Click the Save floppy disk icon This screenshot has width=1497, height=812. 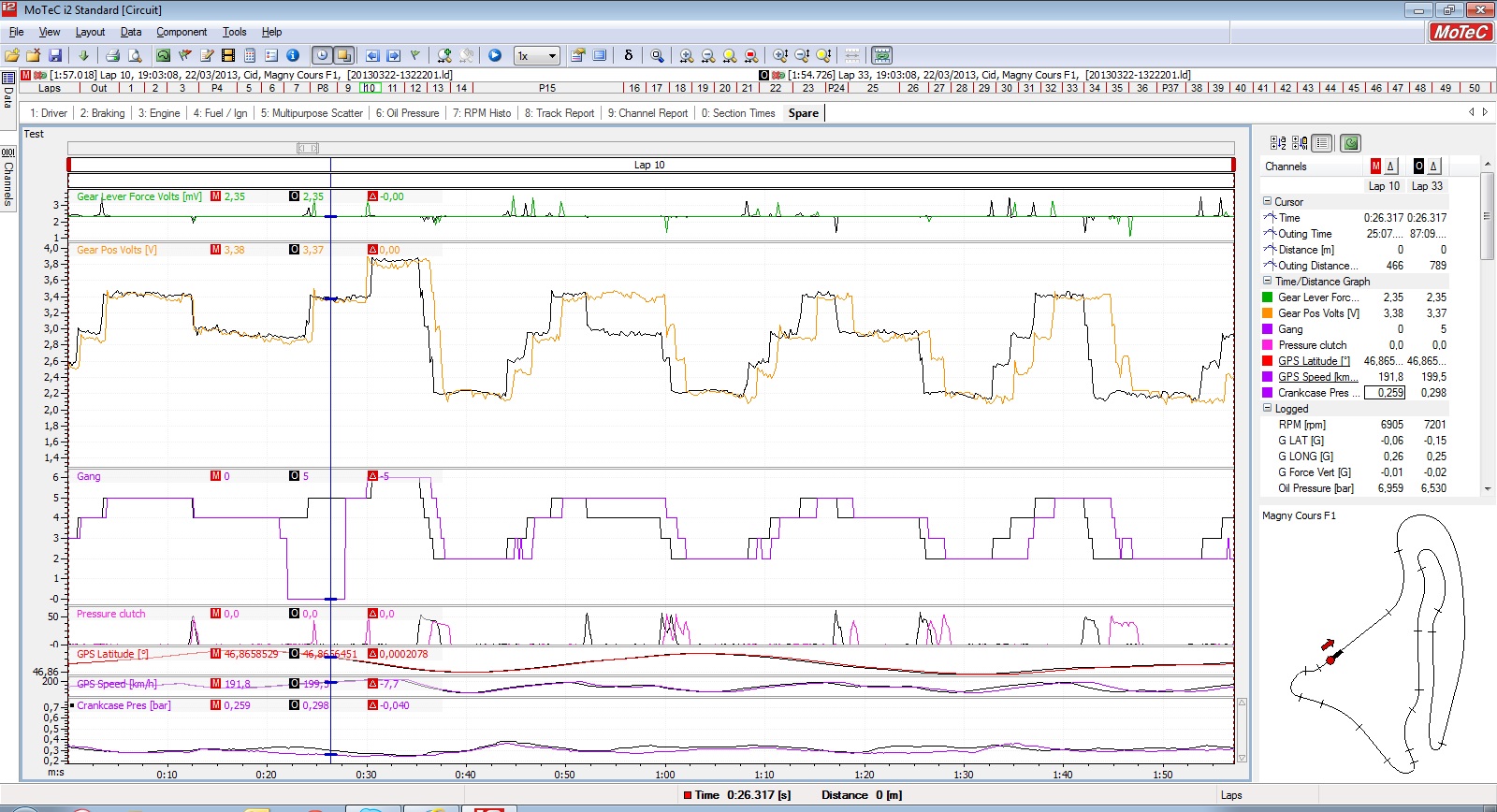55,55
